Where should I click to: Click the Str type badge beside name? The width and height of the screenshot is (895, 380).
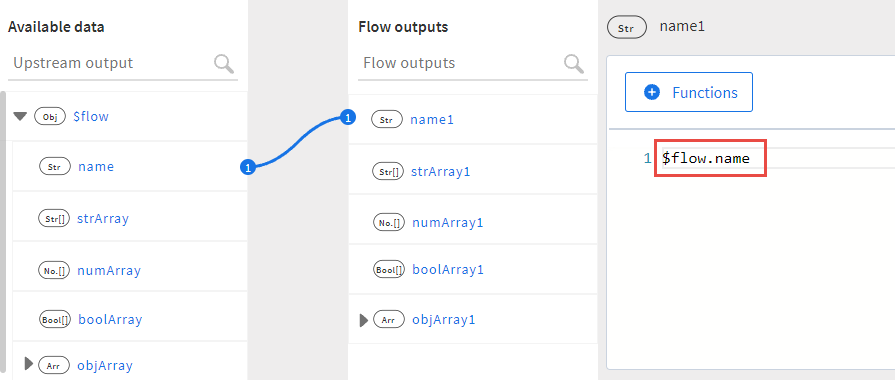pos(55,167)
